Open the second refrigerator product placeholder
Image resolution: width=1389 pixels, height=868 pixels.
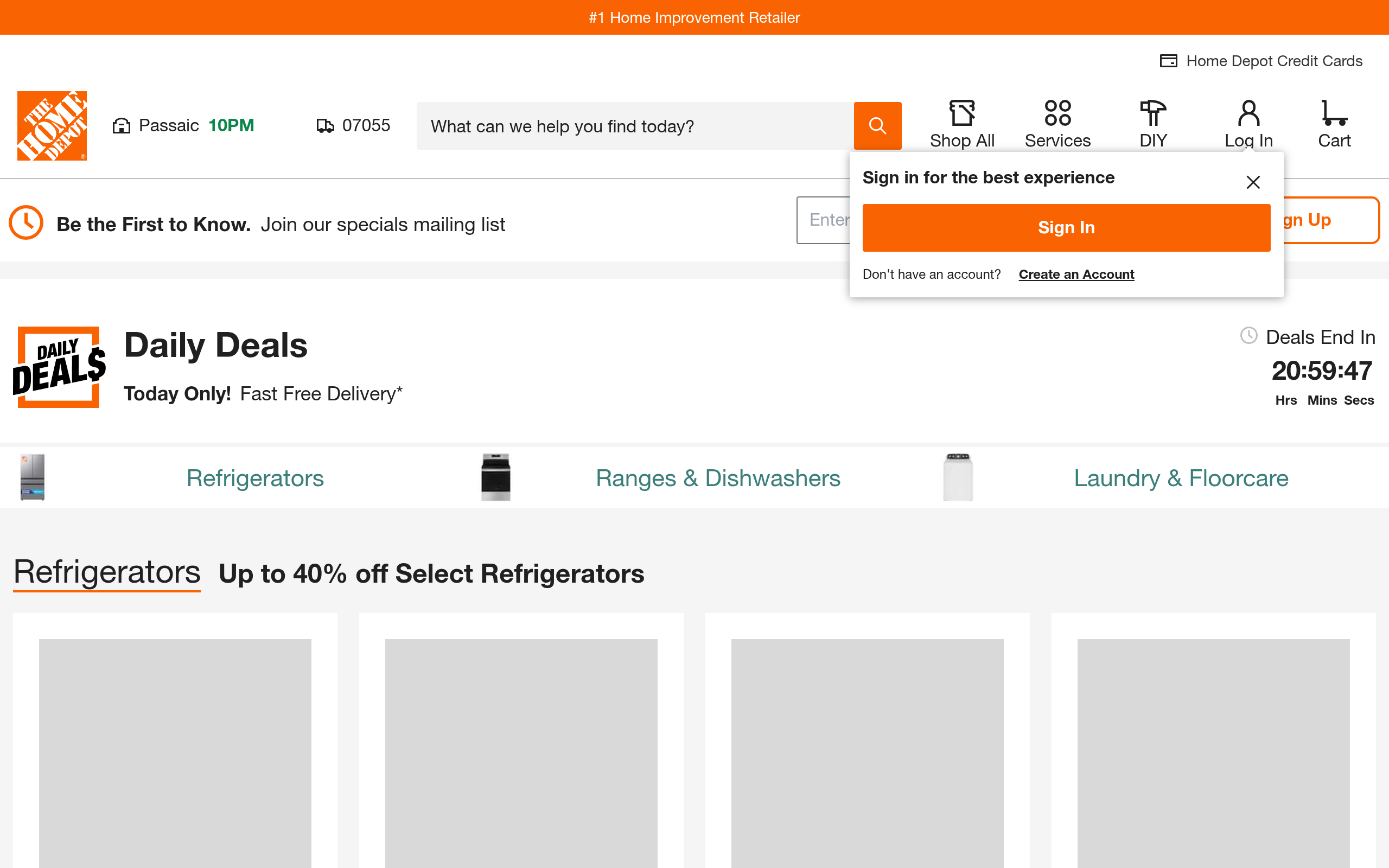pyautogui.click(x=521, y=753)
